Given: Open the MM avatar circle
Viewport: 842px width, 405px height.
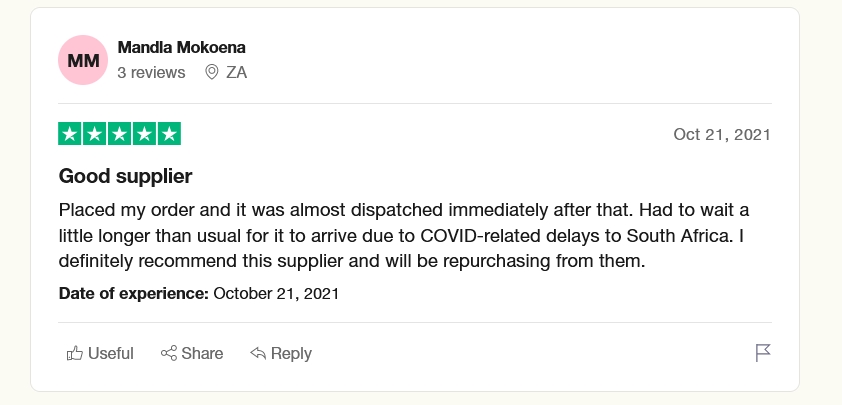Looking at the screenshot, I should pos(83,60).
